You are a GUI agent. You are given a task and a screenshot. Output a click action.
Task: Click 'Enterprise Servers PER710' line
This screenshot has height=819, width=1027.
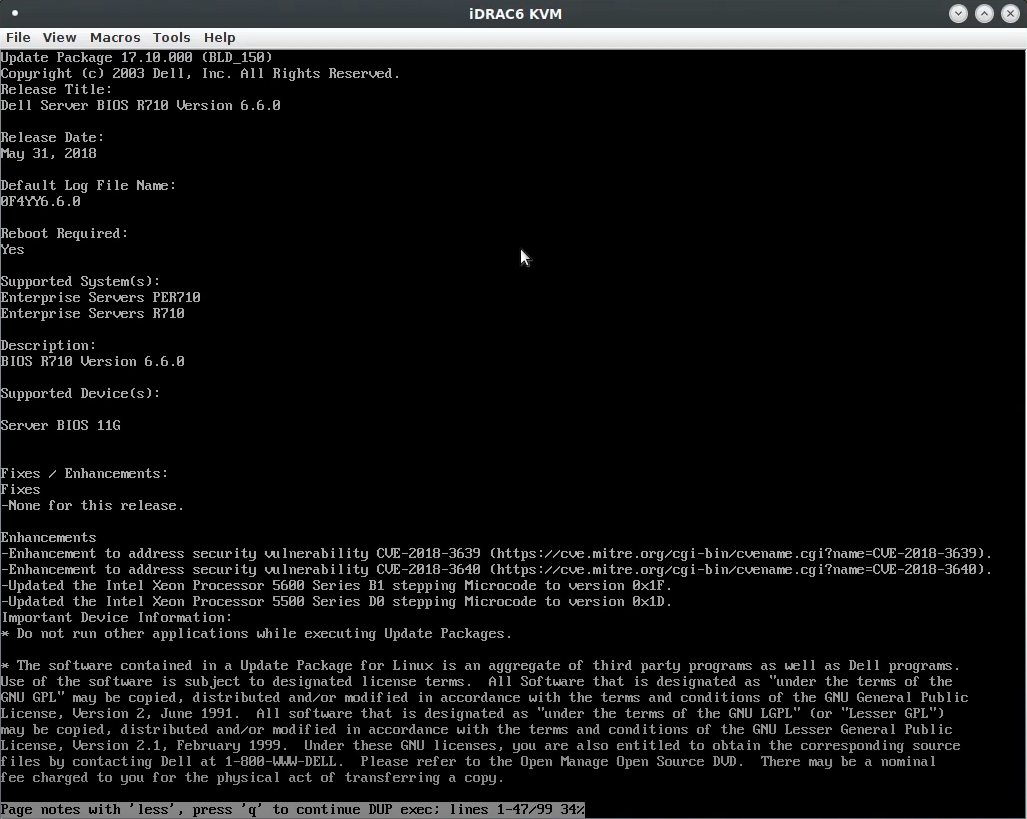(100, 297)
